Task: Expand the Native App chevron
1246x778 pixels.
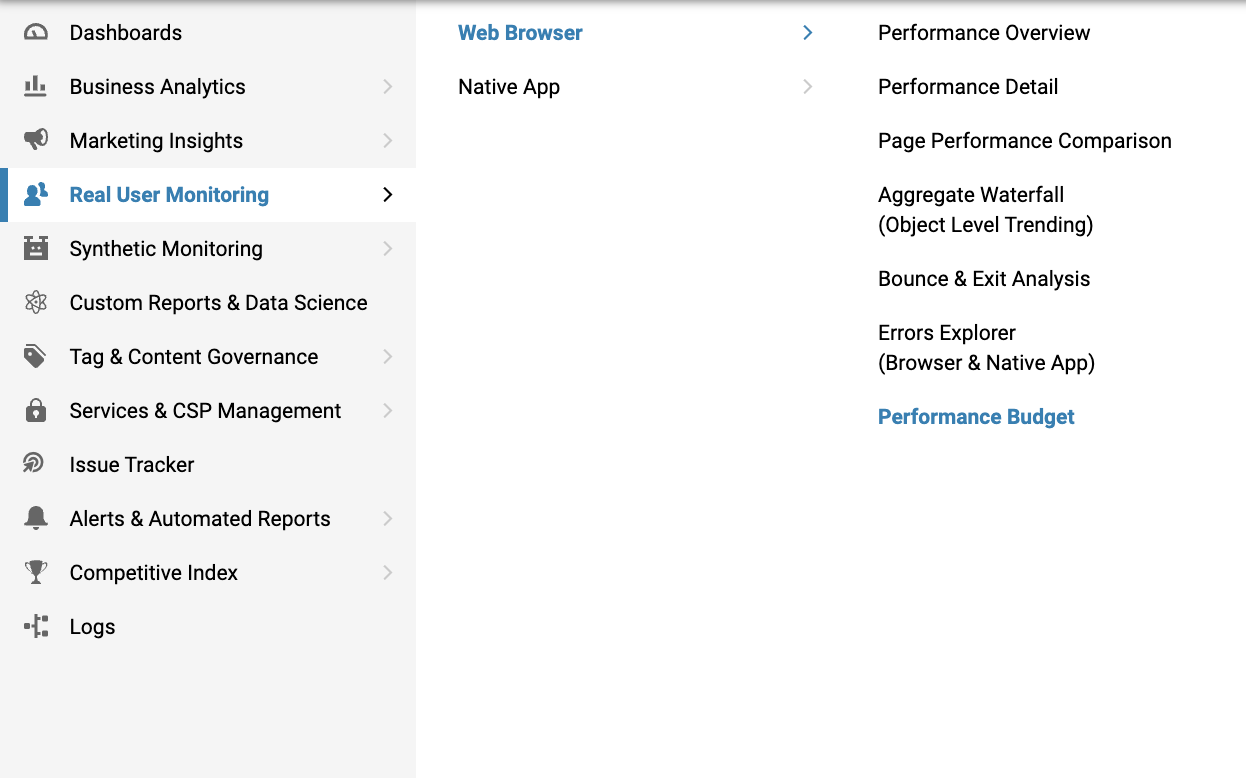Action: (808, 87)
